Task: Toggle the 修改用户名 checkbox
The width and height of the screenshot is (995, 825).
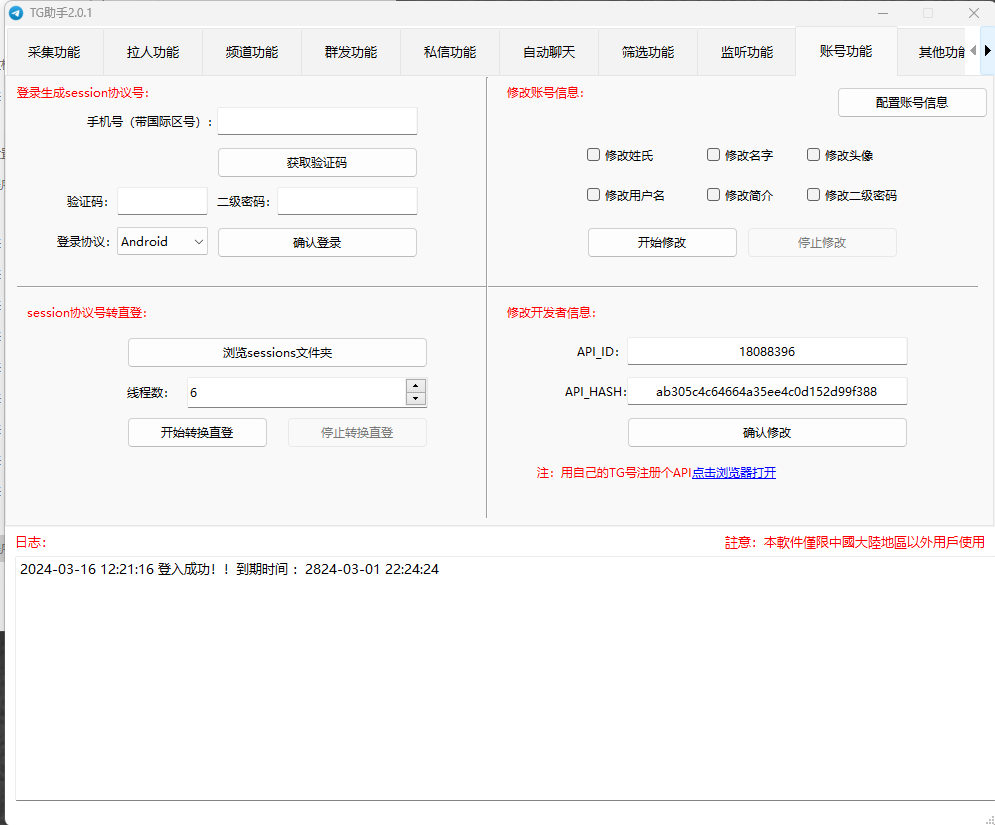Action: tap(594, 195)
